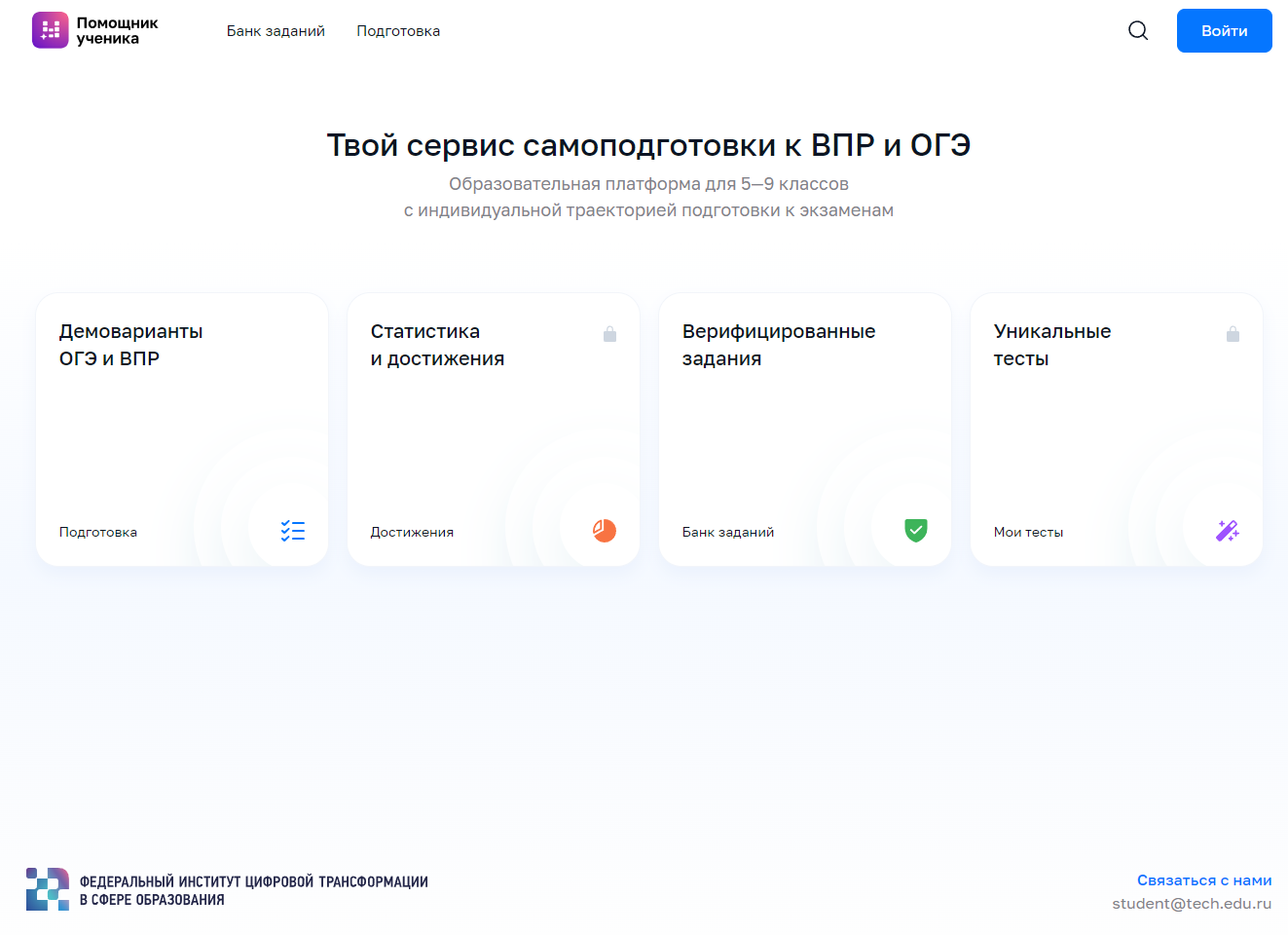Click the «Достижения» label on Статистика card
Image resolution: width=1288 pixels, height=935 pixels.
(412, 532)
